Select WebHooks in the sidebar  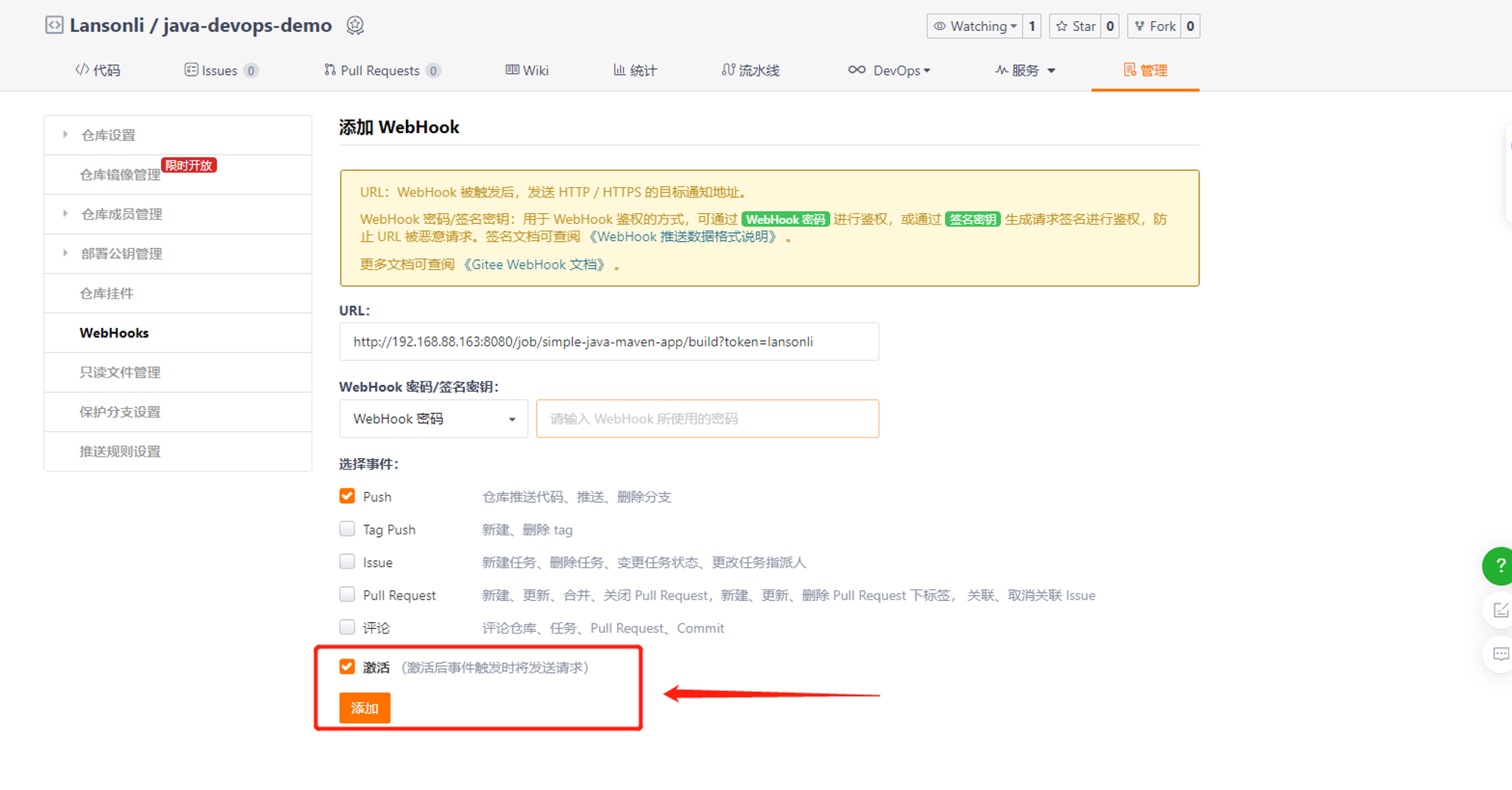pyautogui.click(x=178, y=333)
